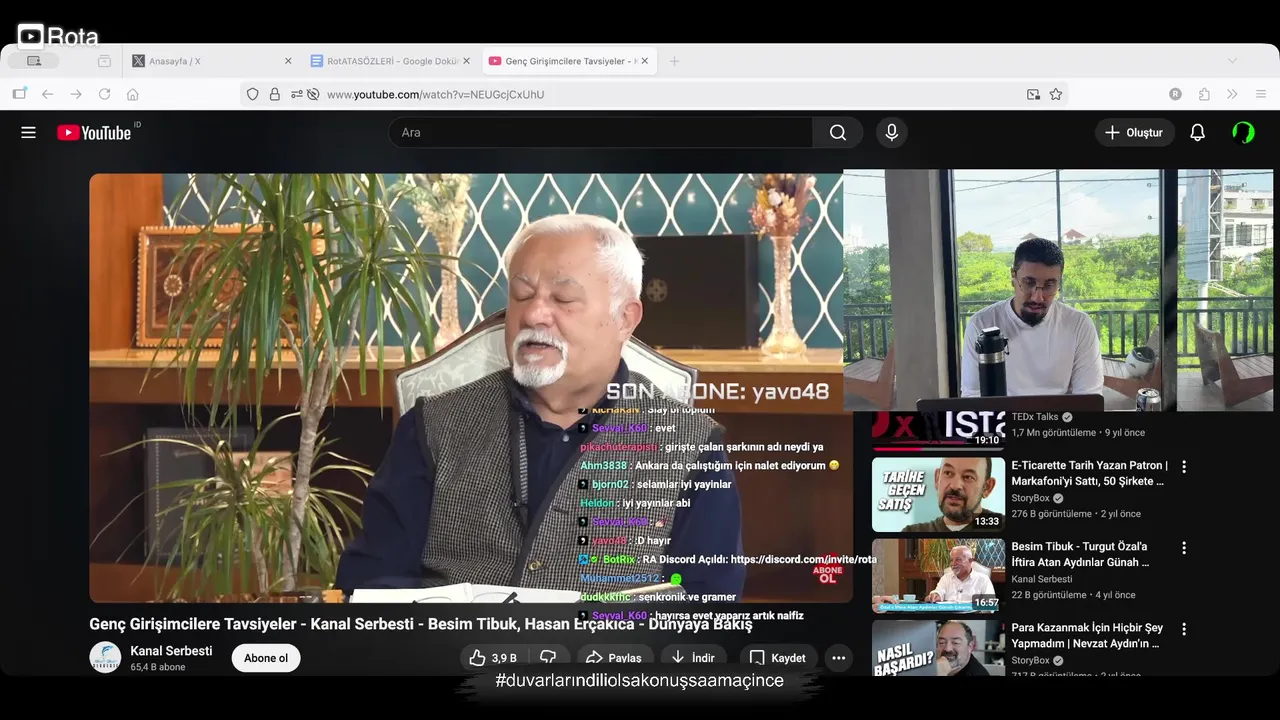Click TEDx Talks channel name
This screenshot has width=1280, height=720.
tap(1035, 417)
